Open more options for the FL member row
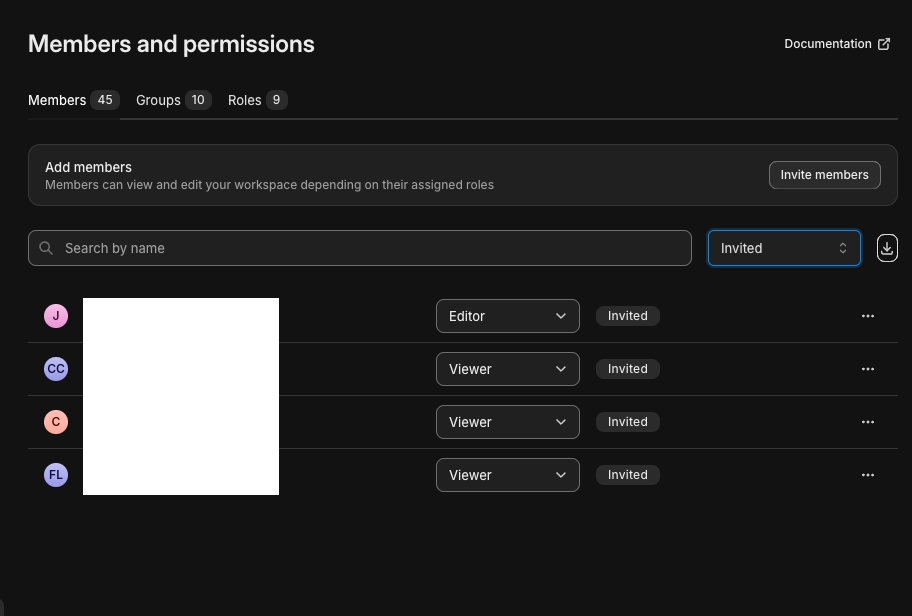Image resolution: width=912 pixels, height=616 pixels. (867, 475)
